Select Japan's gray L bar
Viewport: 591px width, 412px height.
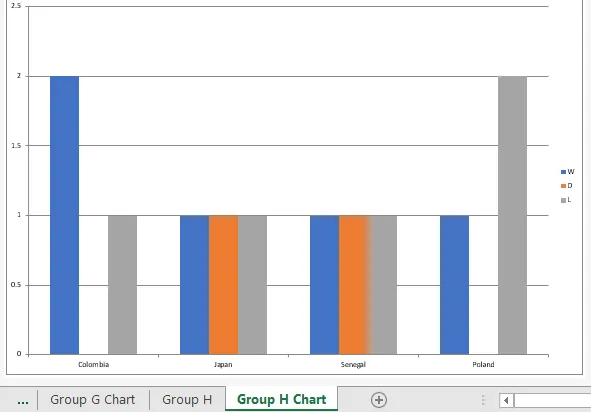coord(253,285)
